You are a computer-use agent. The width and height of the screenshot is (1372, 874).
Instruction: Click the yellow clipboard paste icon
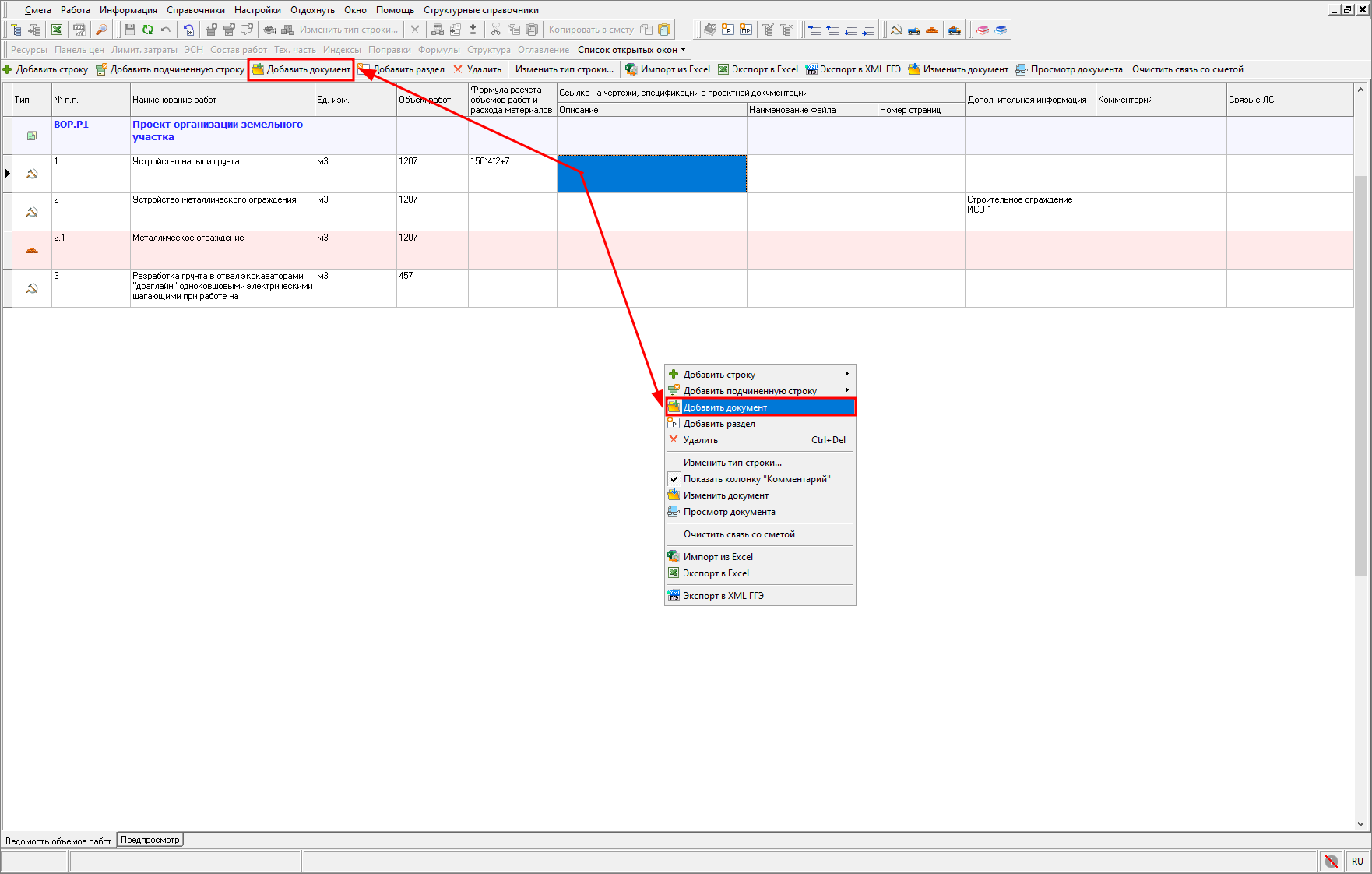pos(664,30)
